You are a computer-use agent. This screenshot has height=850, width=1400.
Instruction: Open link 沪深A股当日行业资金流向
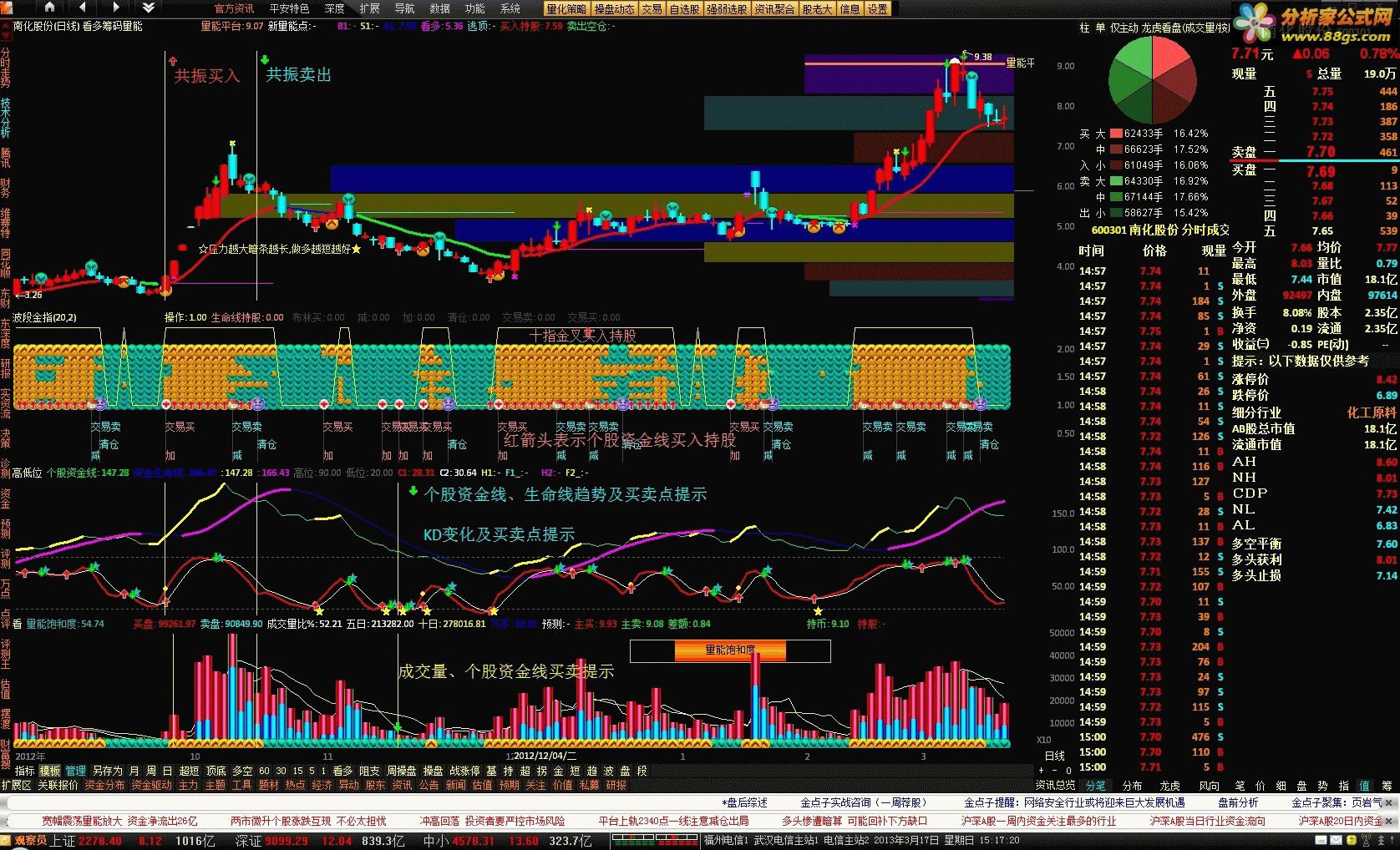[1208, 821]
